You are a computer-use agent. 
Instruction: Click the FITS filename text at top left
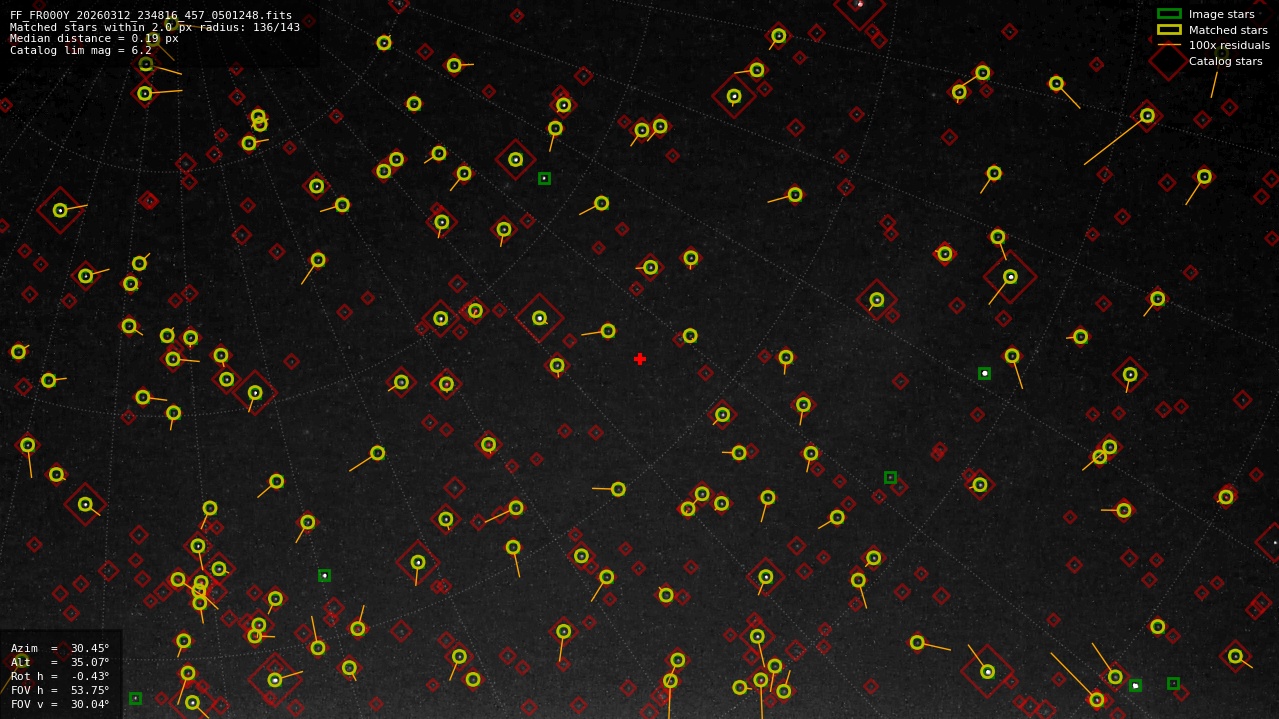151,15
